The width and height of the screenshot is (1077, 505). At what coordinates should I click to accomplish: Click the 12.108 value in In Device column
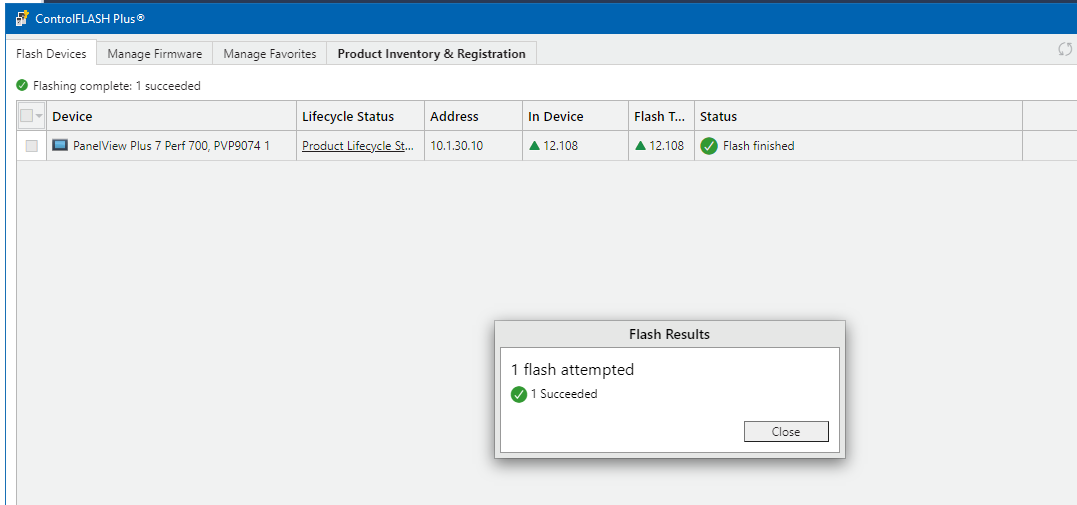[561, 146]
